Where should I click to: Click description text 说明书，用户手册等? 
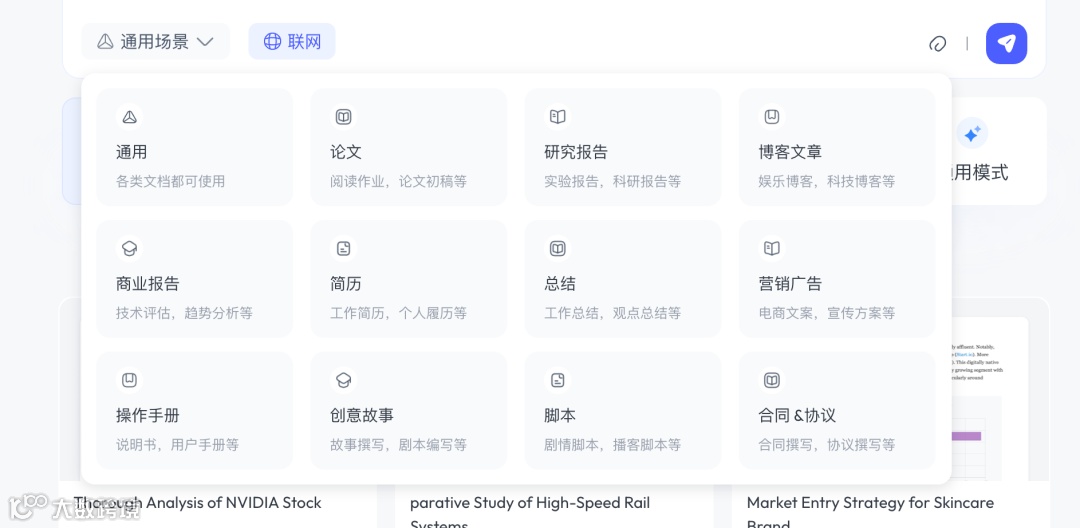pyautogui.click(x=177, y=445)
